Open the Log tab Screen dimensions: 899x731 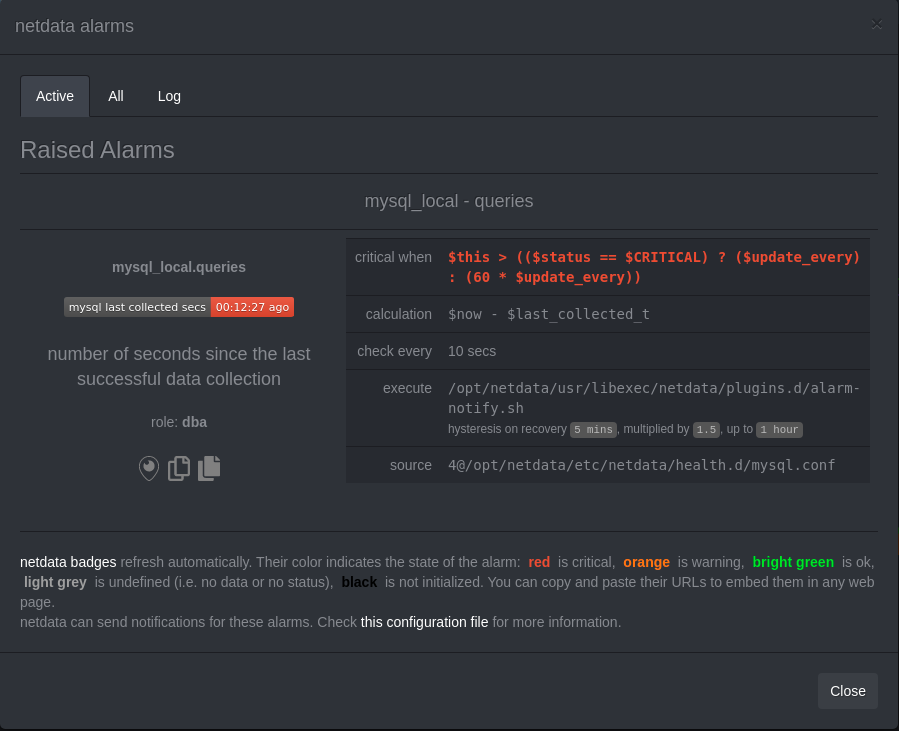(168, 96)
